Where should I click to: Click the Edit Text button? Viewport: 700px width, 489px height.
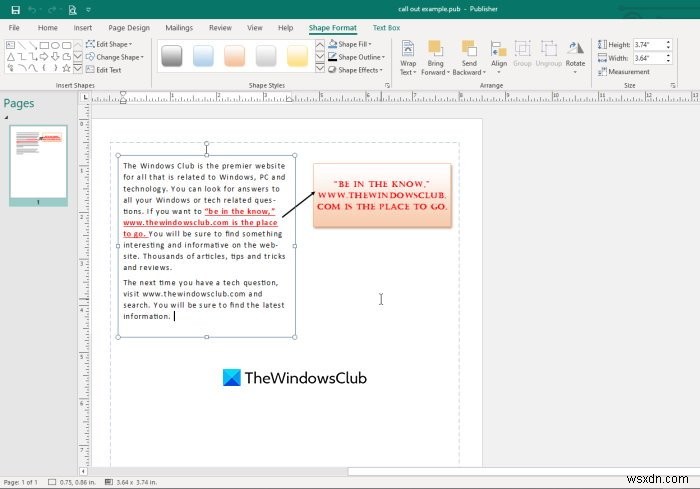(104, 70)
